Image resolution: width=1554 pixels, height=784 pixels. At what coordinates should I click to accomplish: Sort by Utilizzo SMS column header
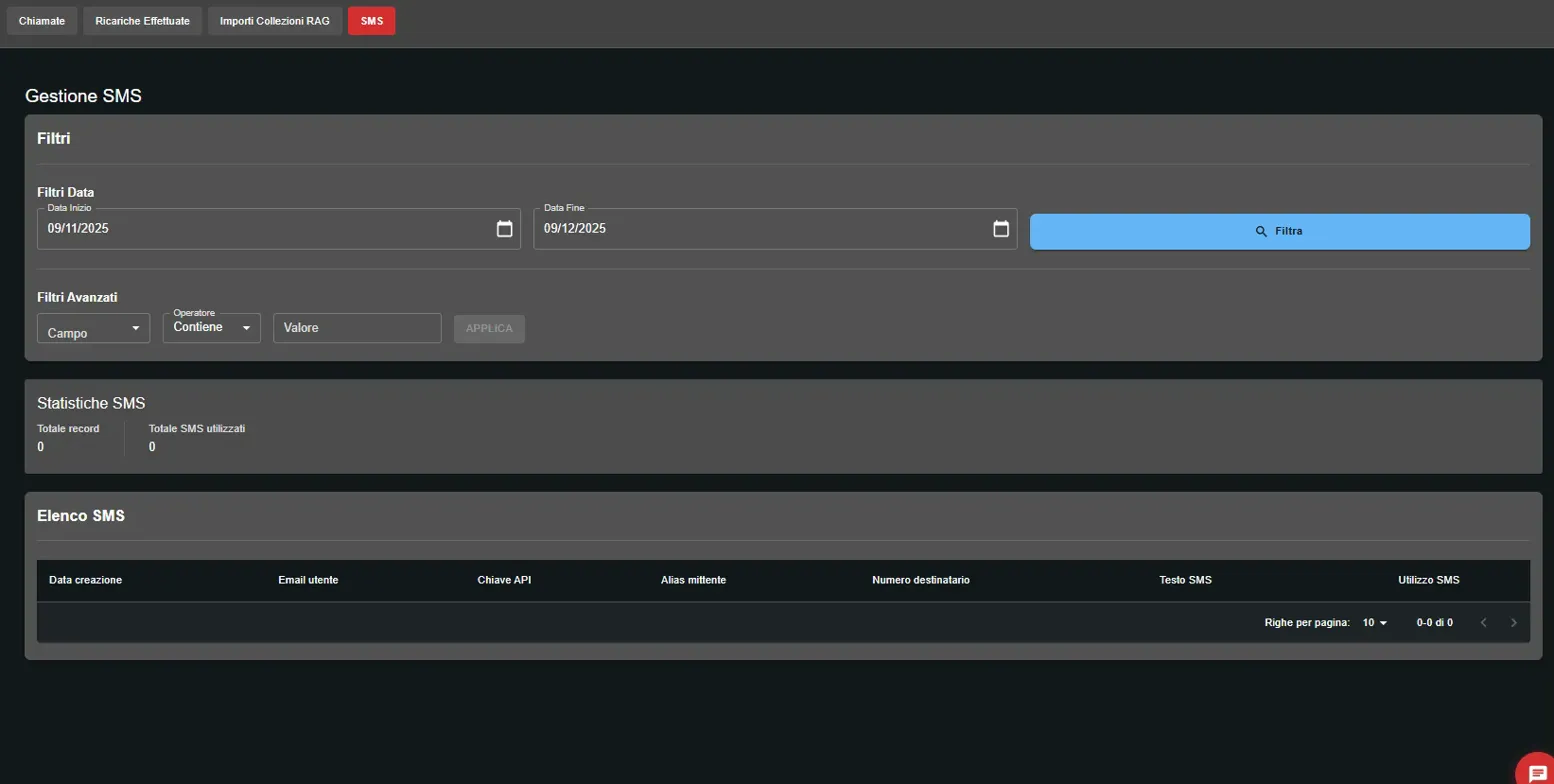(x=1428, y=580)
